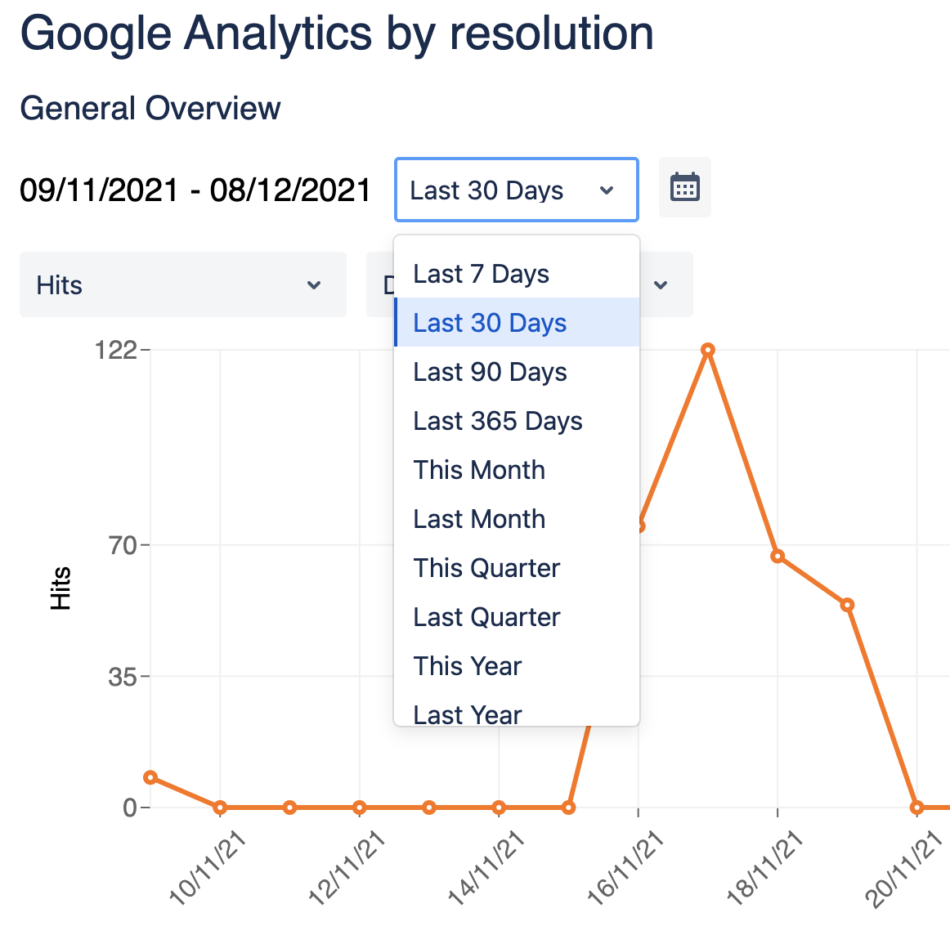Open the calendar date picker icon
This screenshot has width=950, height=935.
[685, 187]
